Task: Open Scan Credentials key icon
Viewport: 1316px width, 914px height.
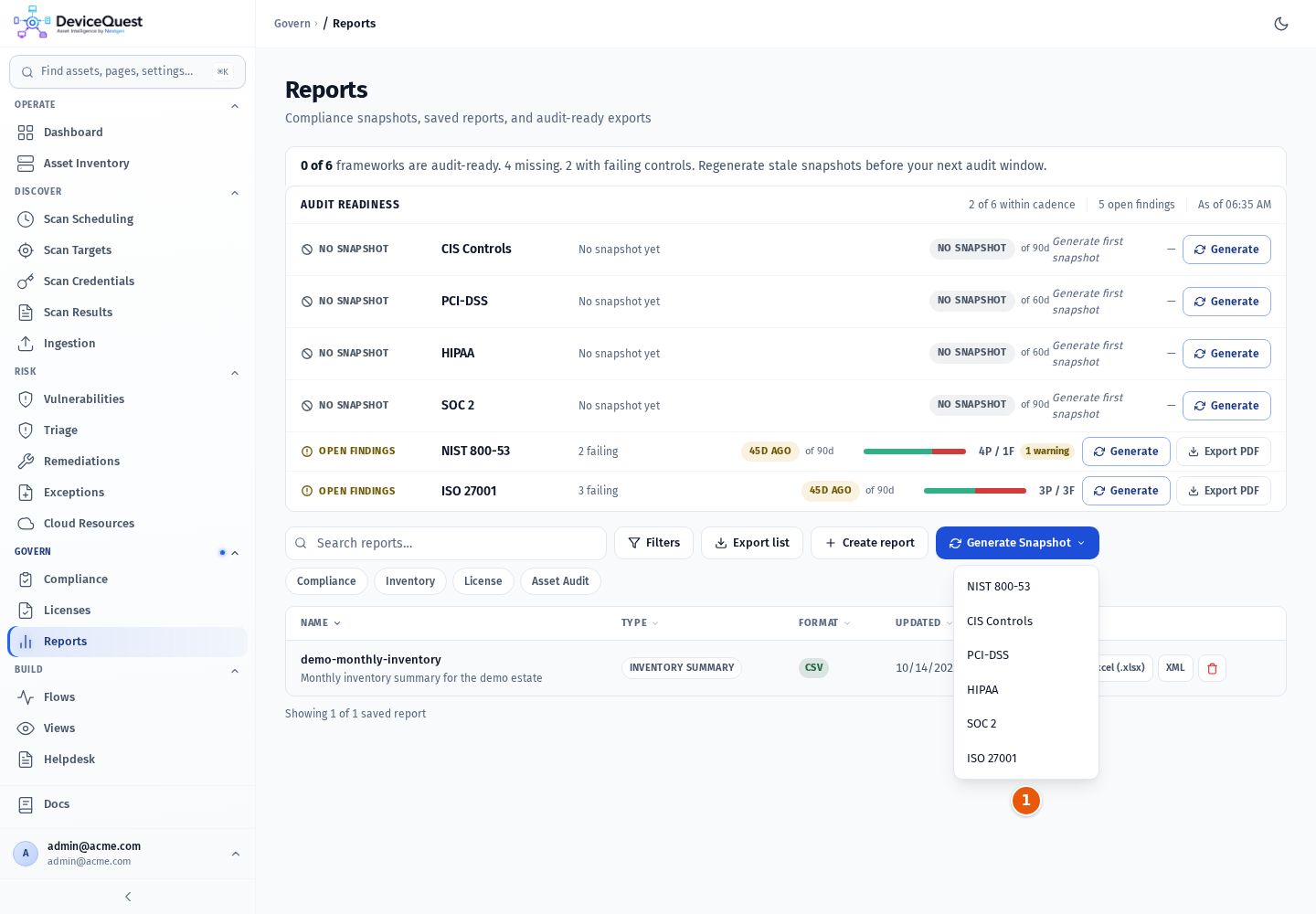Action: pos(26,282)
